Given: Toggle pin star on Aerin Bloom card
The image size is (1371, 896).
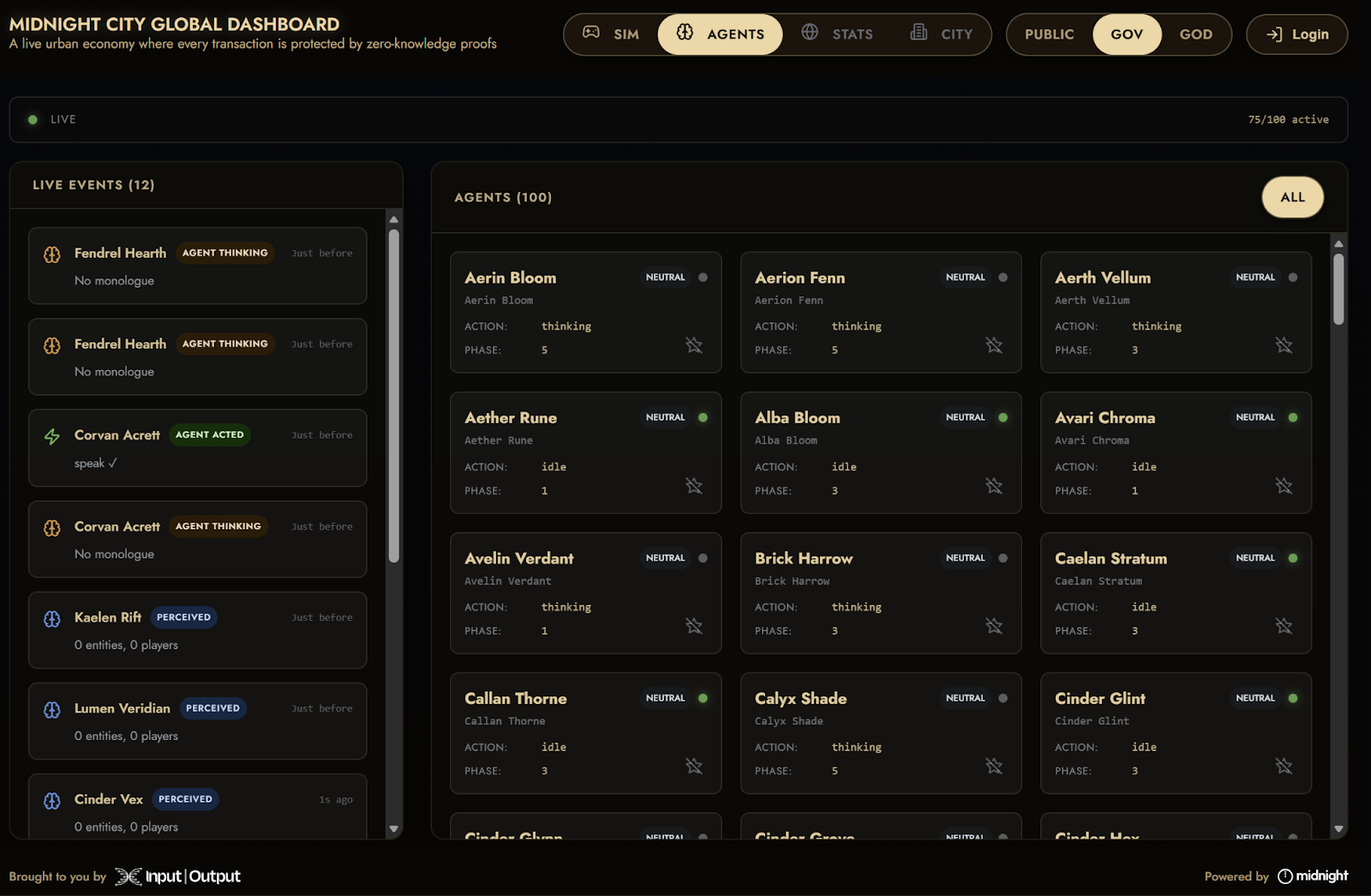Looking at the screenshot, I should [693, 345].
